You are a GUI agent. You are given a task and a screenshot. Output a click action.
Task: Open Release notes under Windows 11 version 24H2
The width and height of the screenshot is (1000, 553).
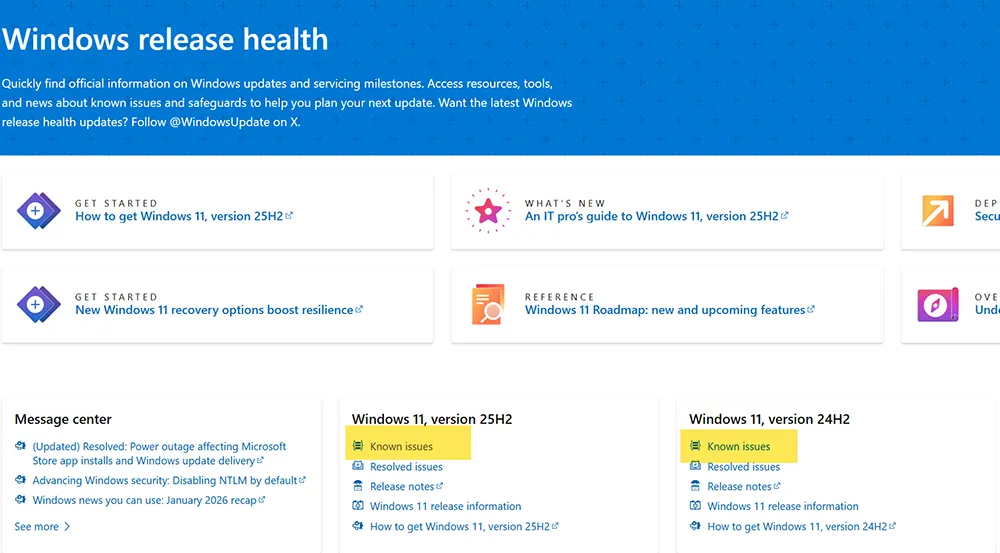pos(744,487)
